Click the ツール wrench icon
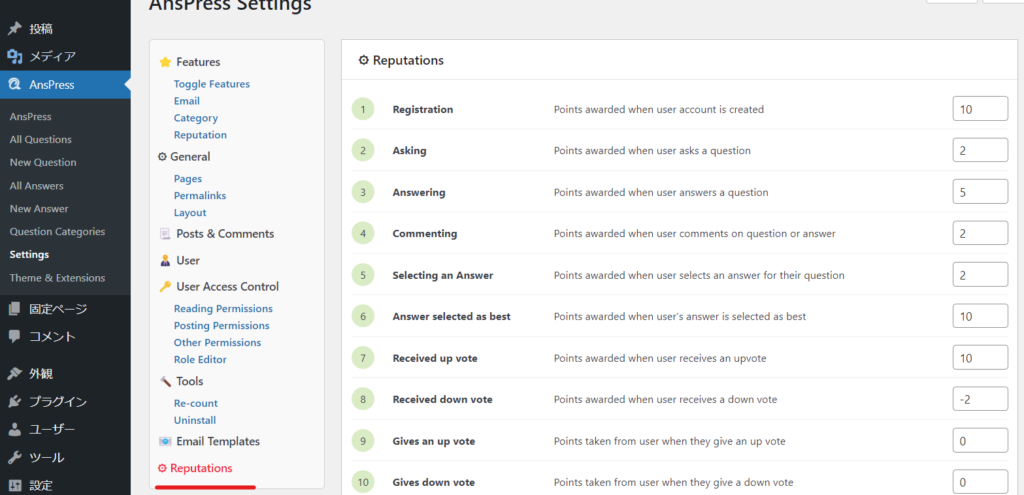This screenshot has width=1024, height=495. [15, 458]
